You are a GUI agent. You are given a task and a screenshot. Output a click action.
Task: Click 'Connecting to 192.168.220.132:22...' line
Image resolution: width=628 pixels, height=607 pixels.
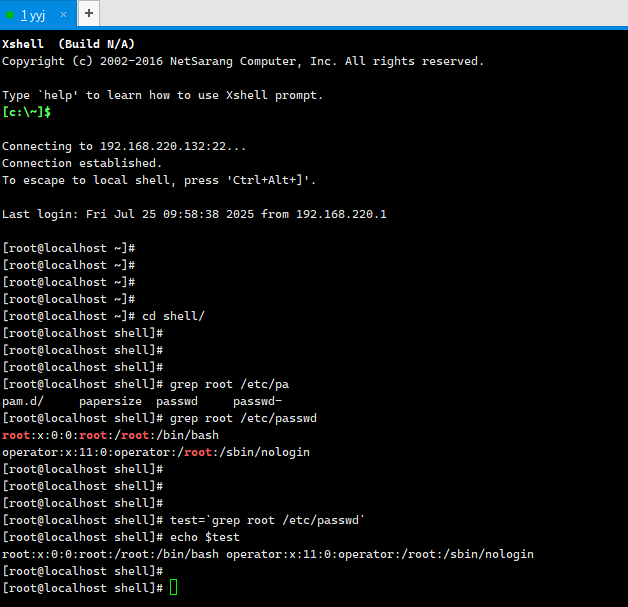[x=124, y=146]
